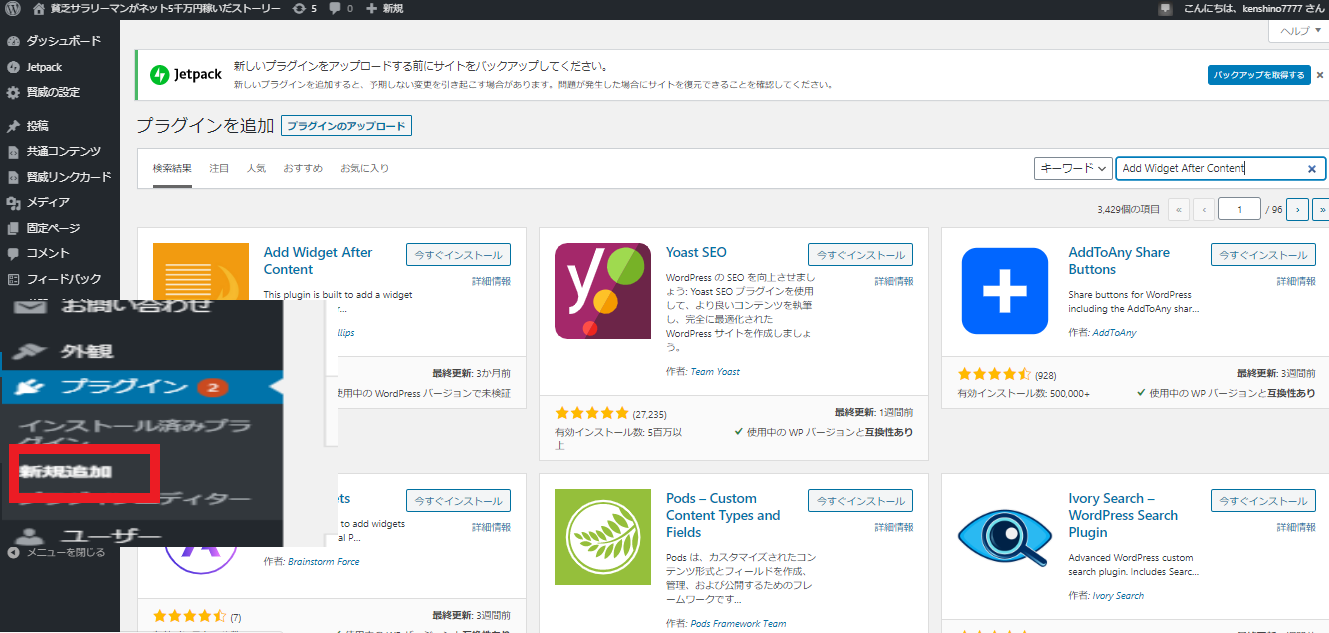Screen dimensions: 1329x633
Task: Click the pin icon beside 投稿
Action: point(13,126)
